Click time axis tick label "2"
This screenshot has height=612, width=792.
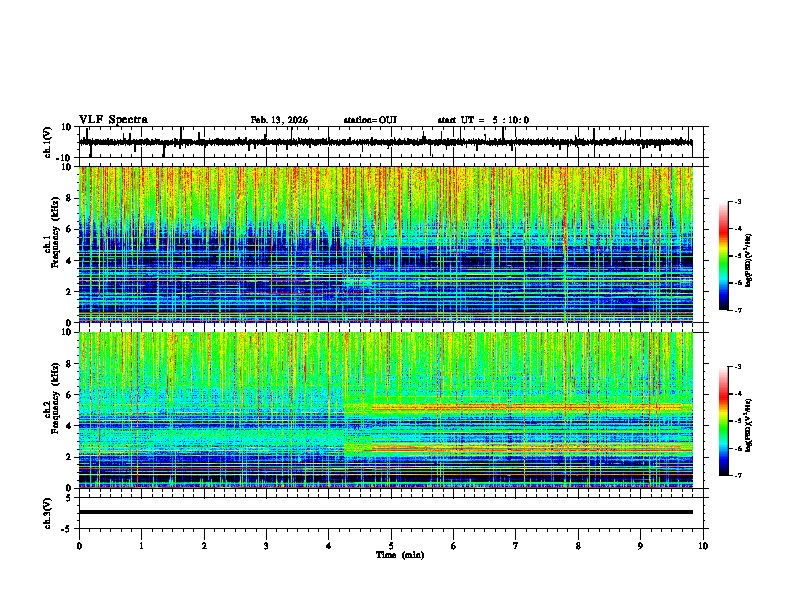[x=204, y=546]
